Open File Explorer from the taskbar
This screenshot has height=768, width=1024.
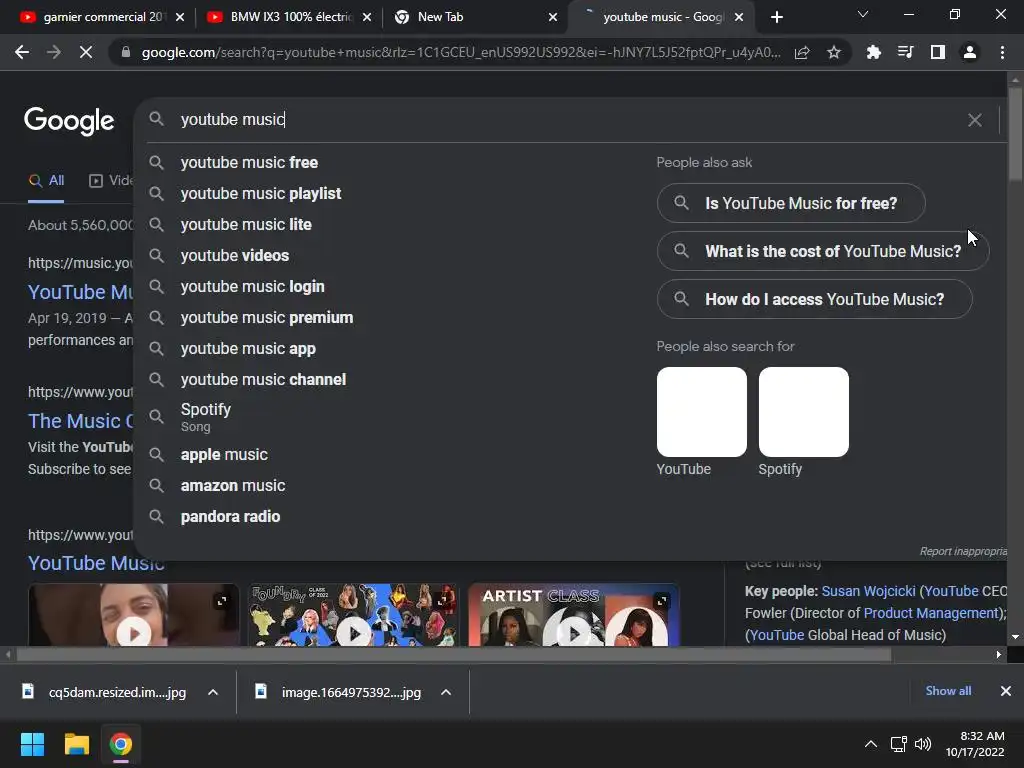(x=76, y=744)
